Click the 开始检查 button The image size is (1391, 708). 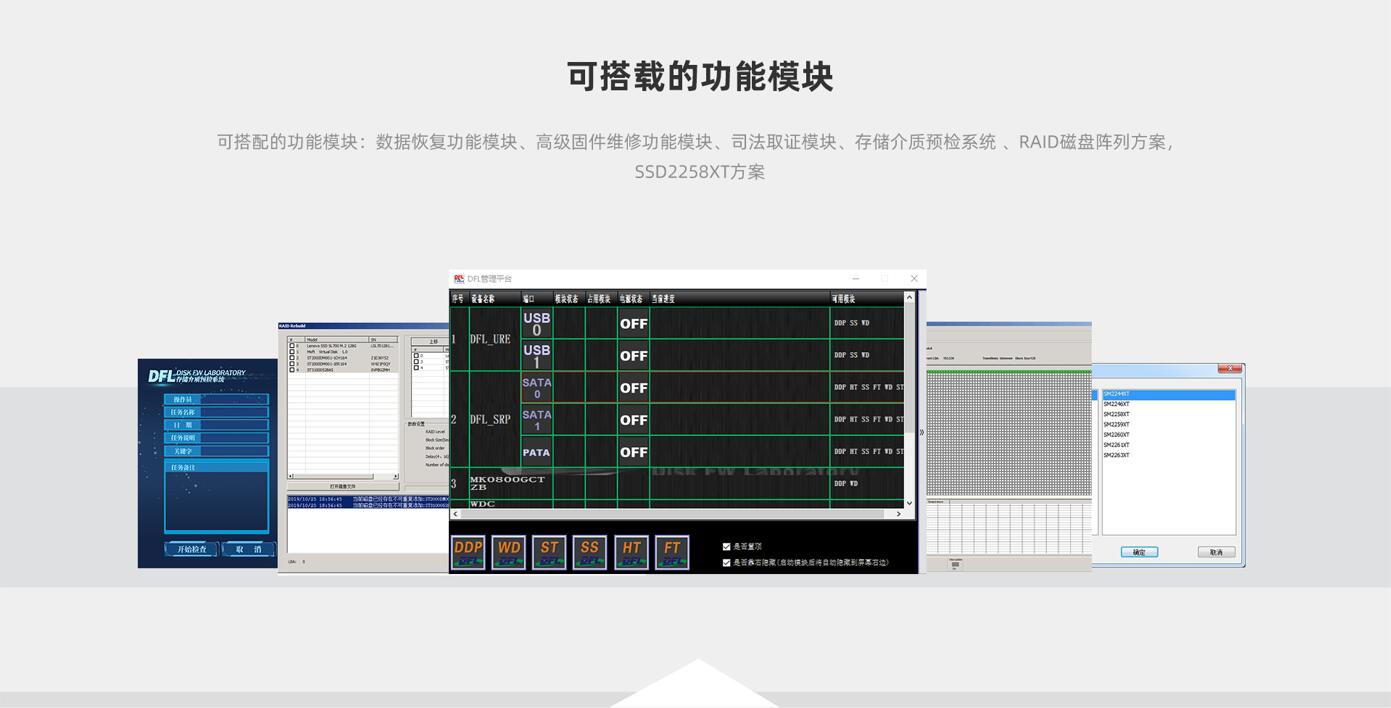192,549
